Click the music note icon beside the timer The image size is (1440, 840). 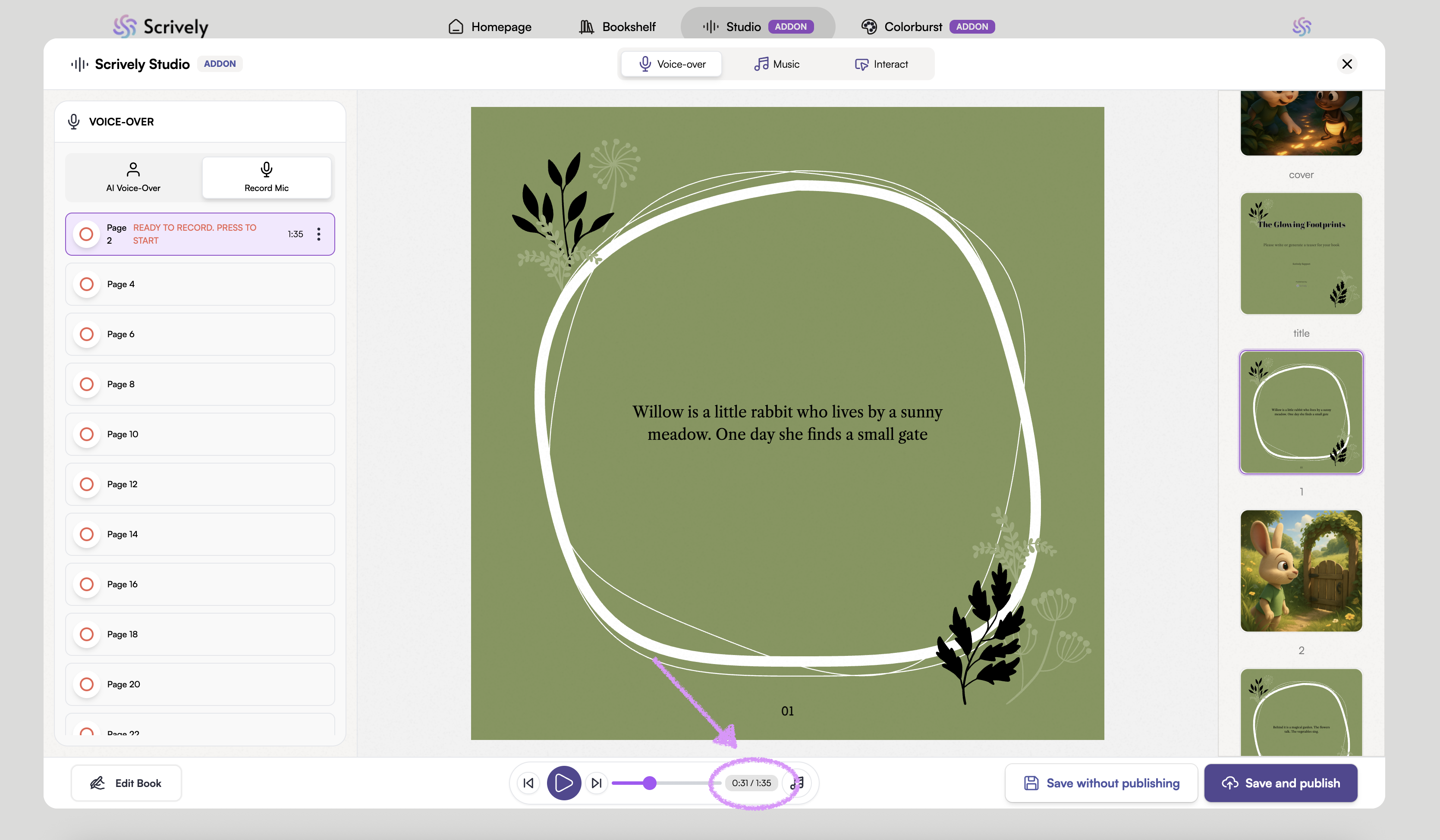click(798, 783)
